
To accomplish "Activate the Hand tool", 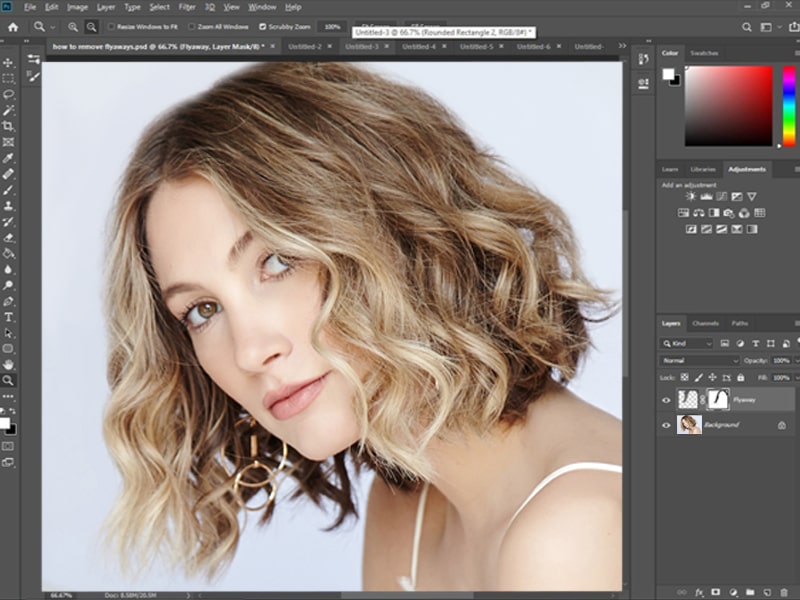I will (8, 365).
